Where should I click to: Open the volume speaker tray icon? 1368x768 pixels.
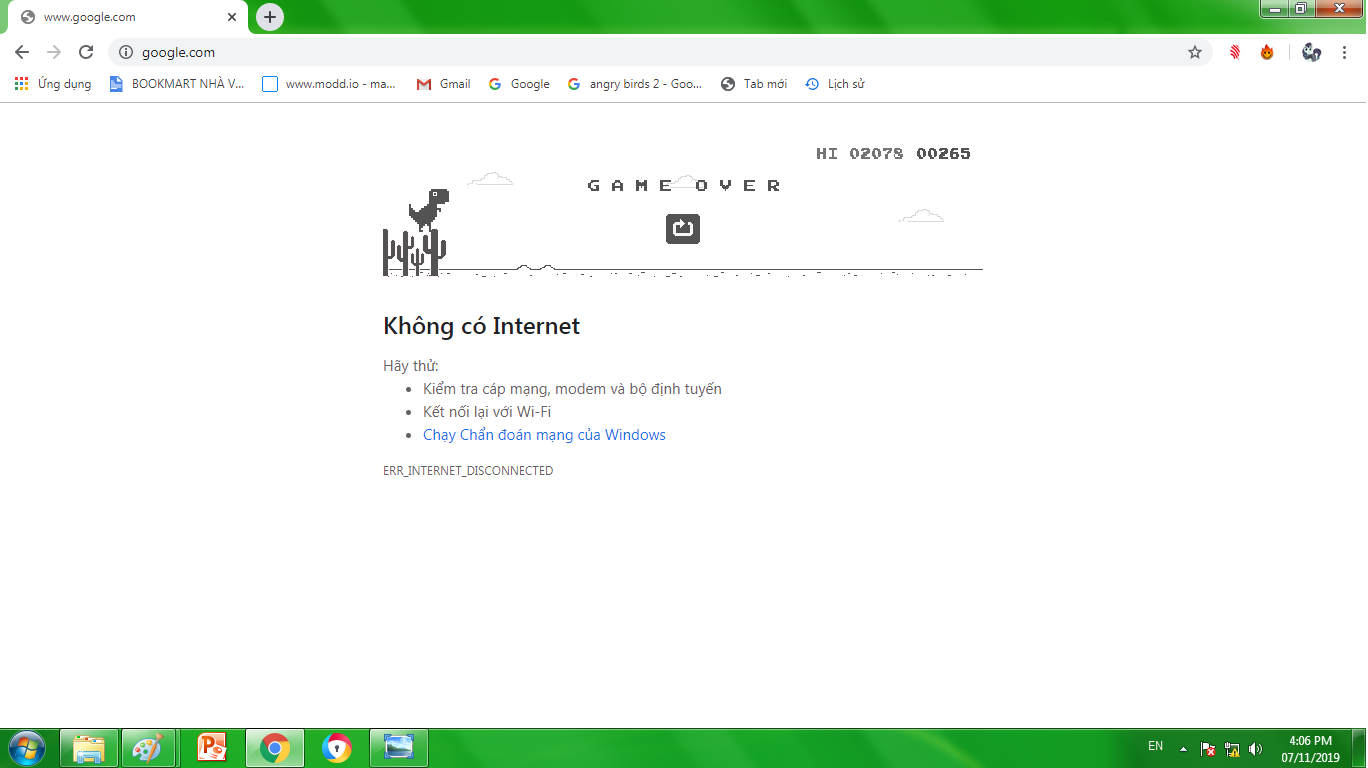coord(1256,748)
